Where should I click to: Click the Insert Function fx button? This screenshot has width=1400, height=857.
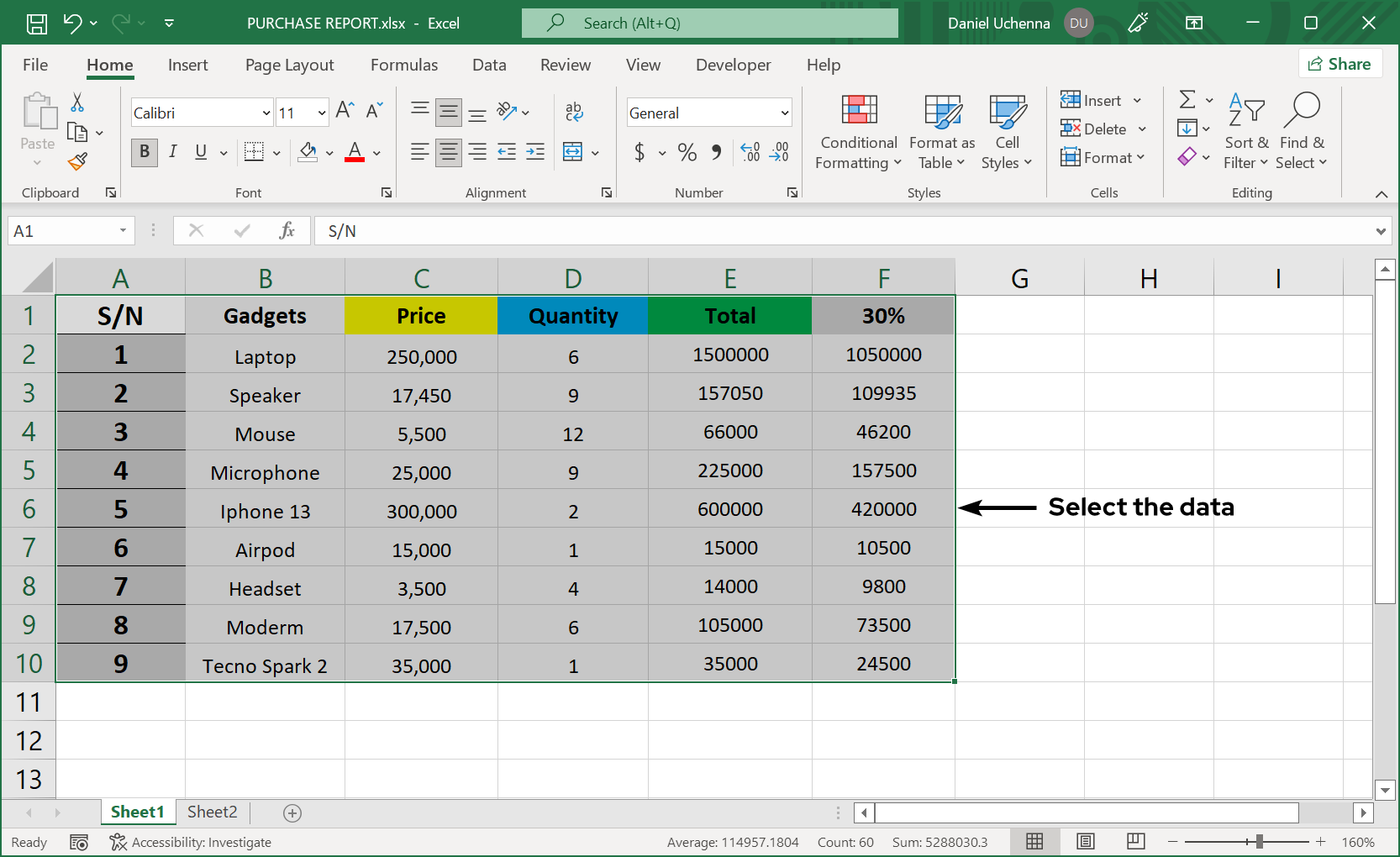coord(288,230)
